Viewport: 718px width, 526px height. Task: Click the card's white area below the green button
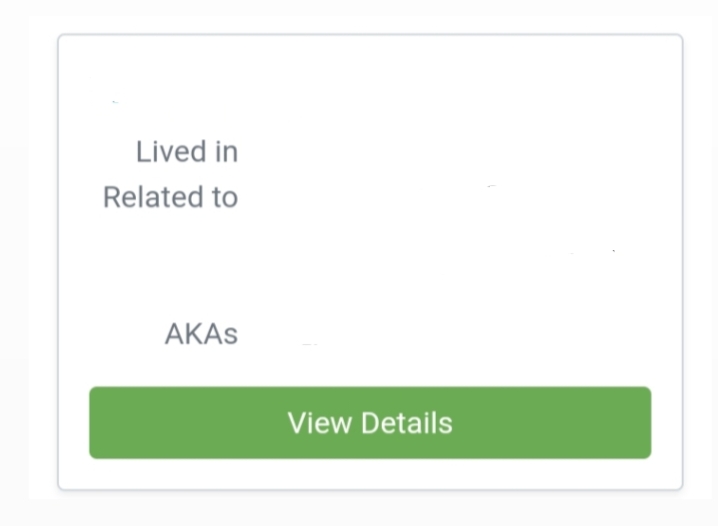[x=370, y=474]
